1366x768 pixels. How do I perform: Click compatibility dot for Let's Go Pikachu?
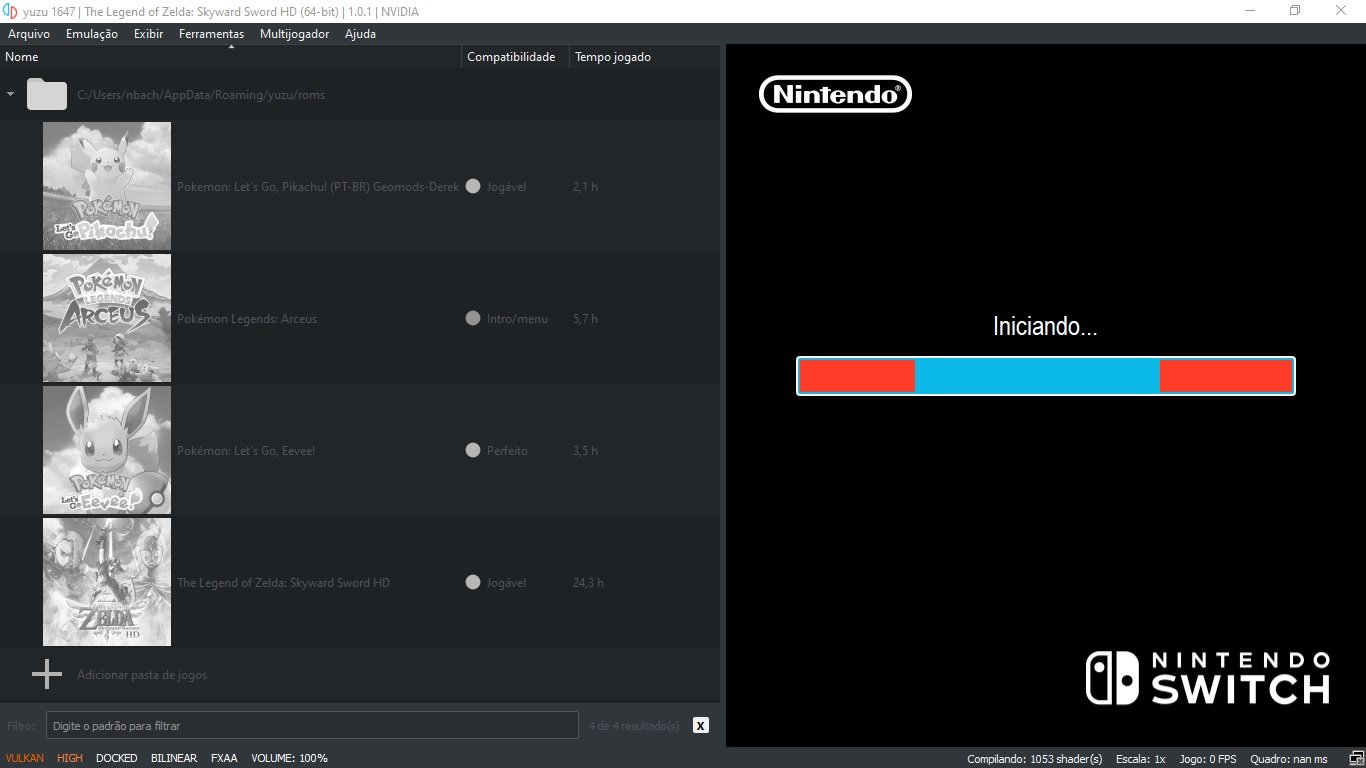pos(473,186)
